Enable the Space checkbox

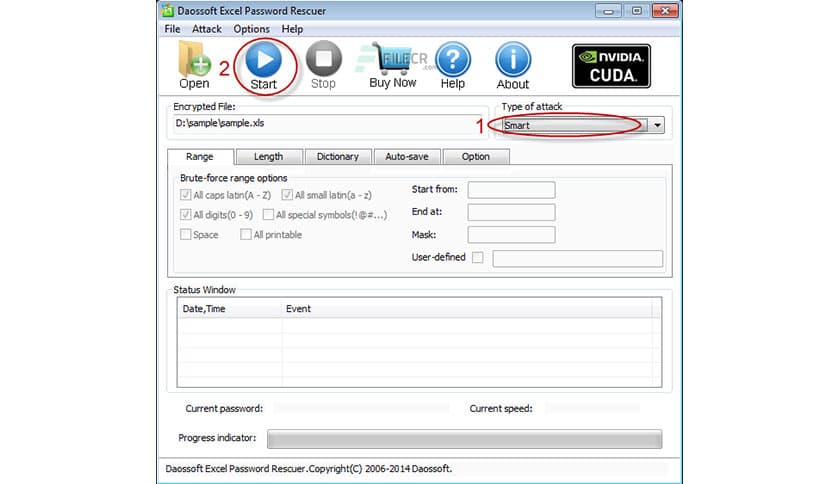(x=186, y=235)
